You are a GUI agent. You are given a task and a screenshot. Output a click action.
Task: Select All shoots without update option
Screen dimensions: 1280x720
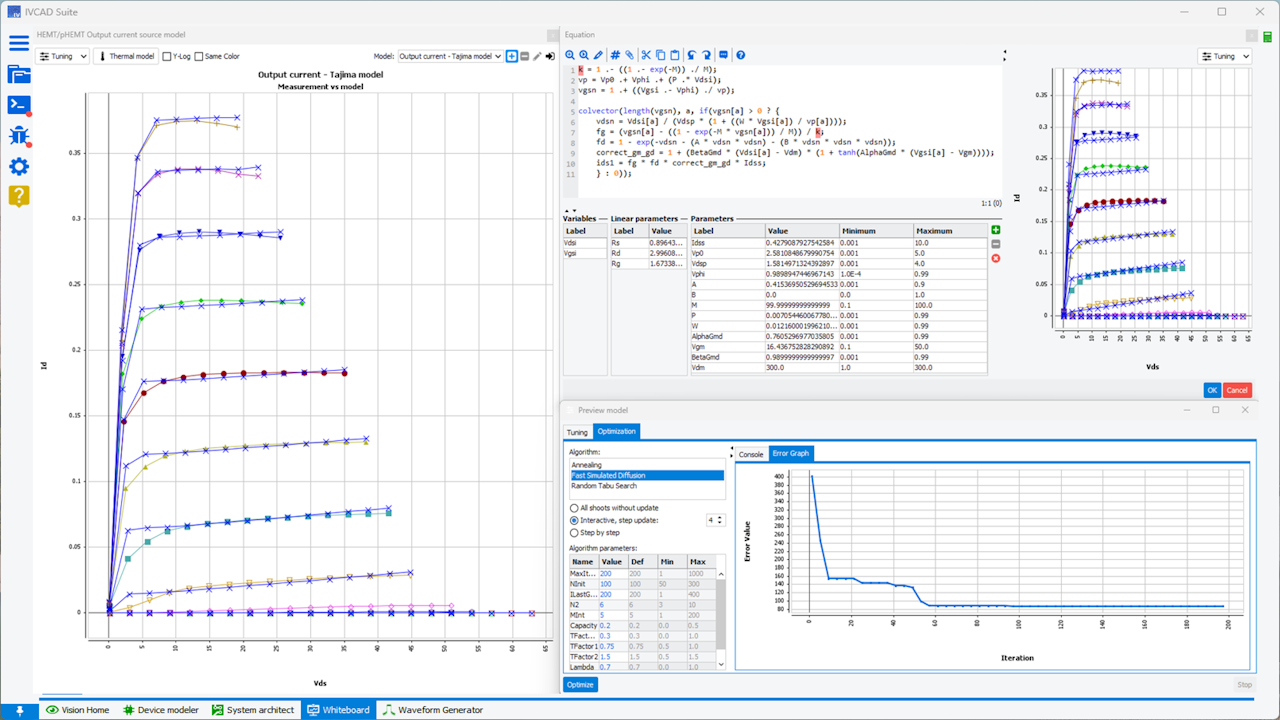click(613, 508)
